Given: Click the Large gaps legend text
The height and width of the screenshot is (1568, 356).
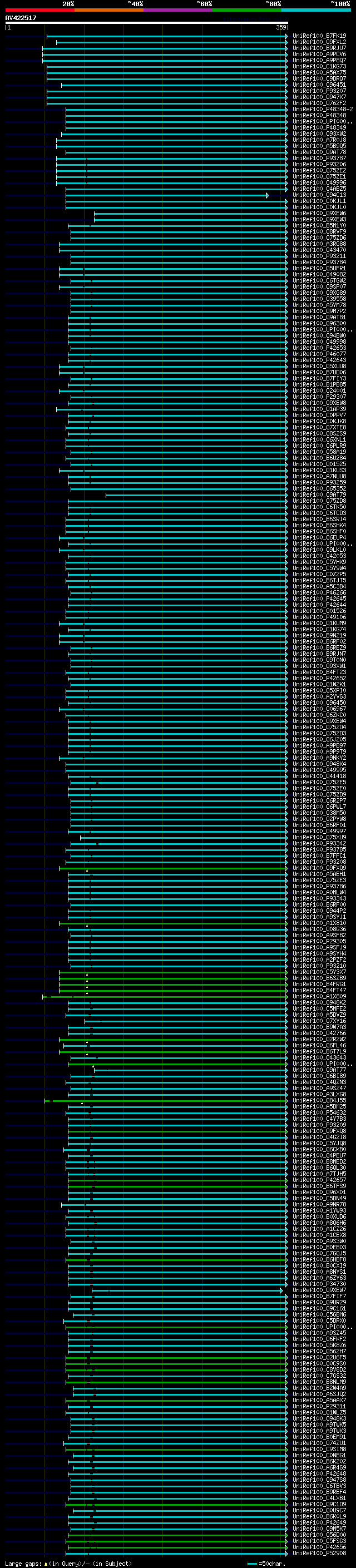Looking at the screenshot, I should tap(68, 1563).
